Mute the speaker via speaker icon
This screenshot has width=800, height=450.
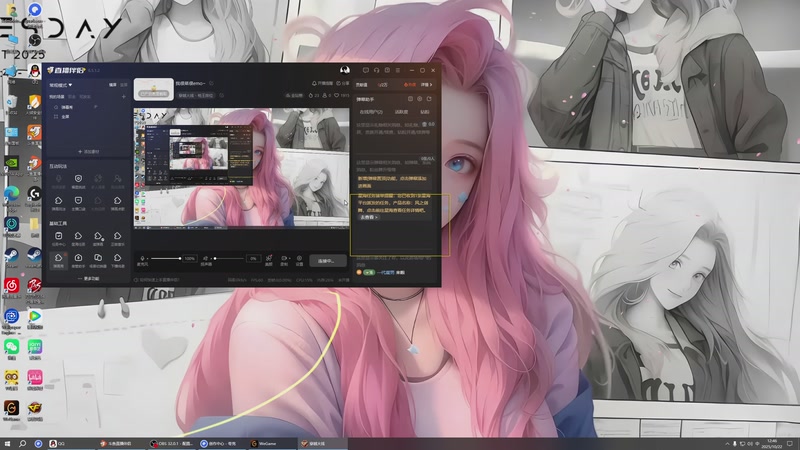point(206,259)
